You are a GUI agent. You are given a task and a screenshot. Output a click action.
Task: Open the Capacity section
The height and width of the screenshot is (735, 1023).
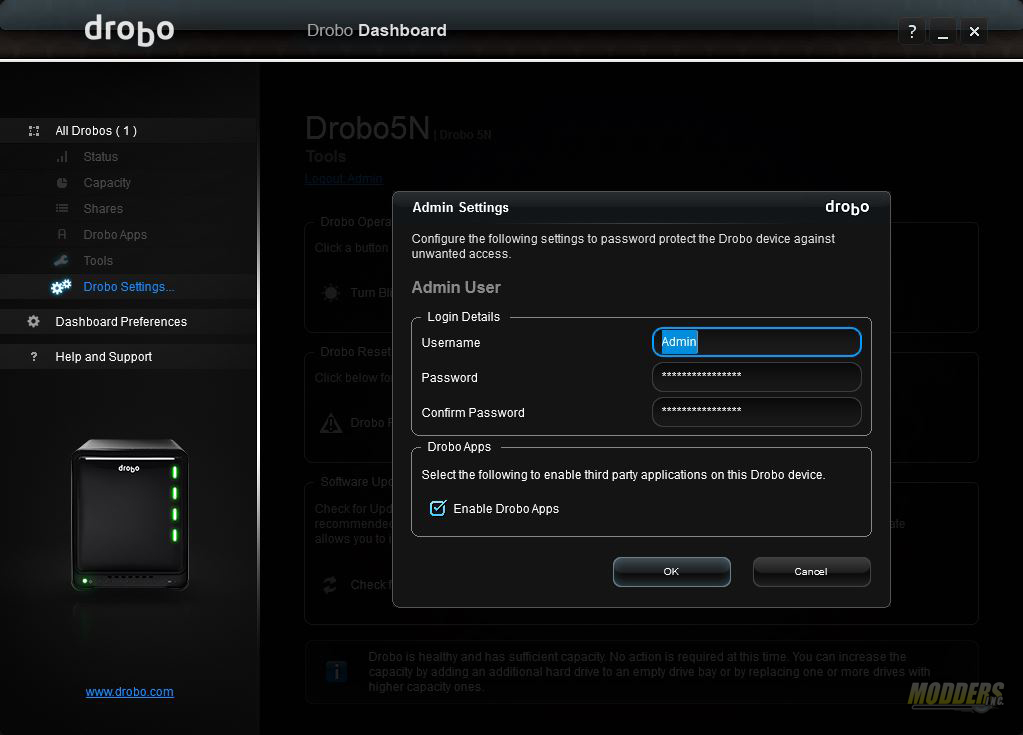point(107,183)
